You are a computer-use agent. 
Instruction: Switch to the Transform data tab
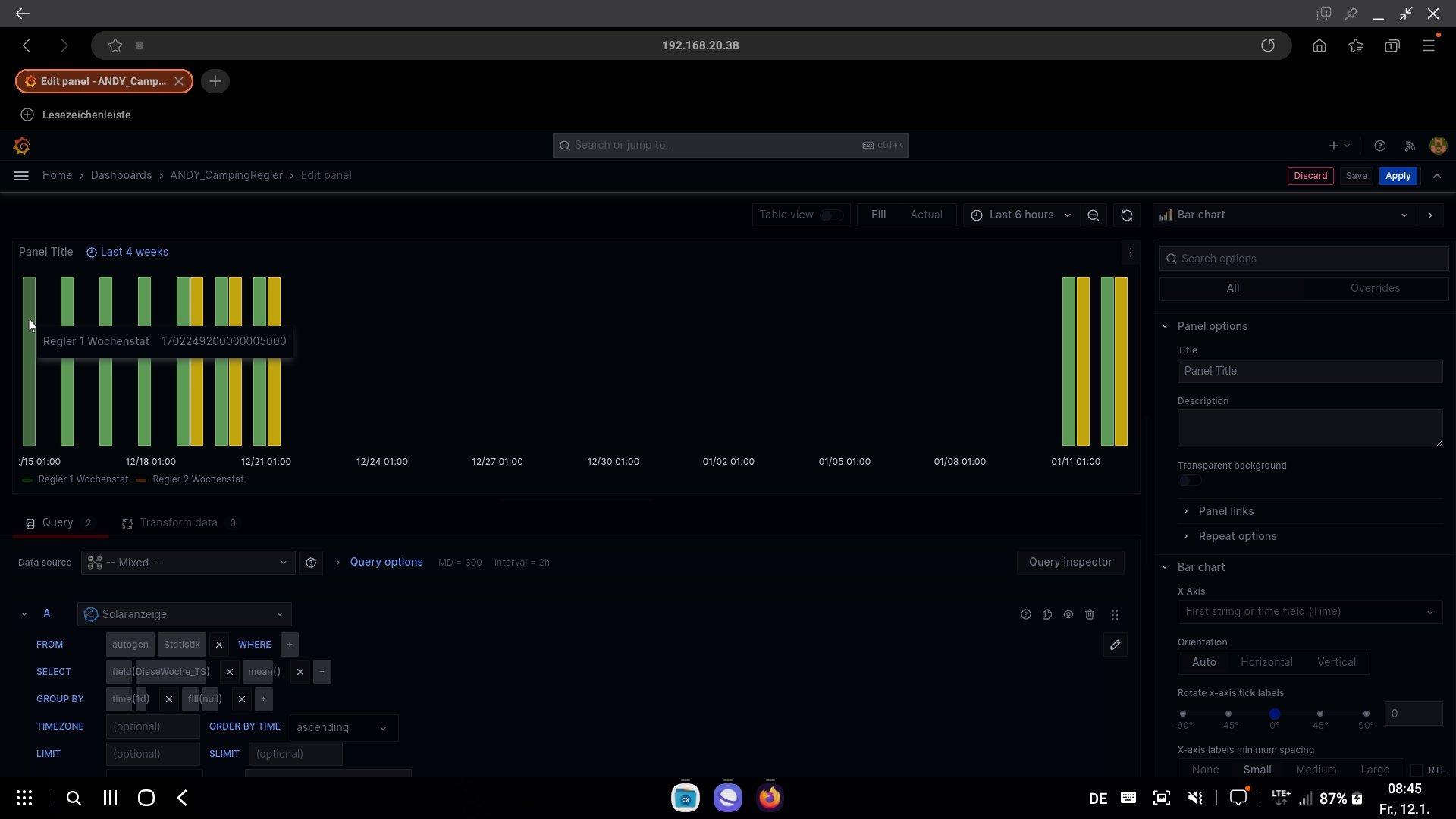178,523
